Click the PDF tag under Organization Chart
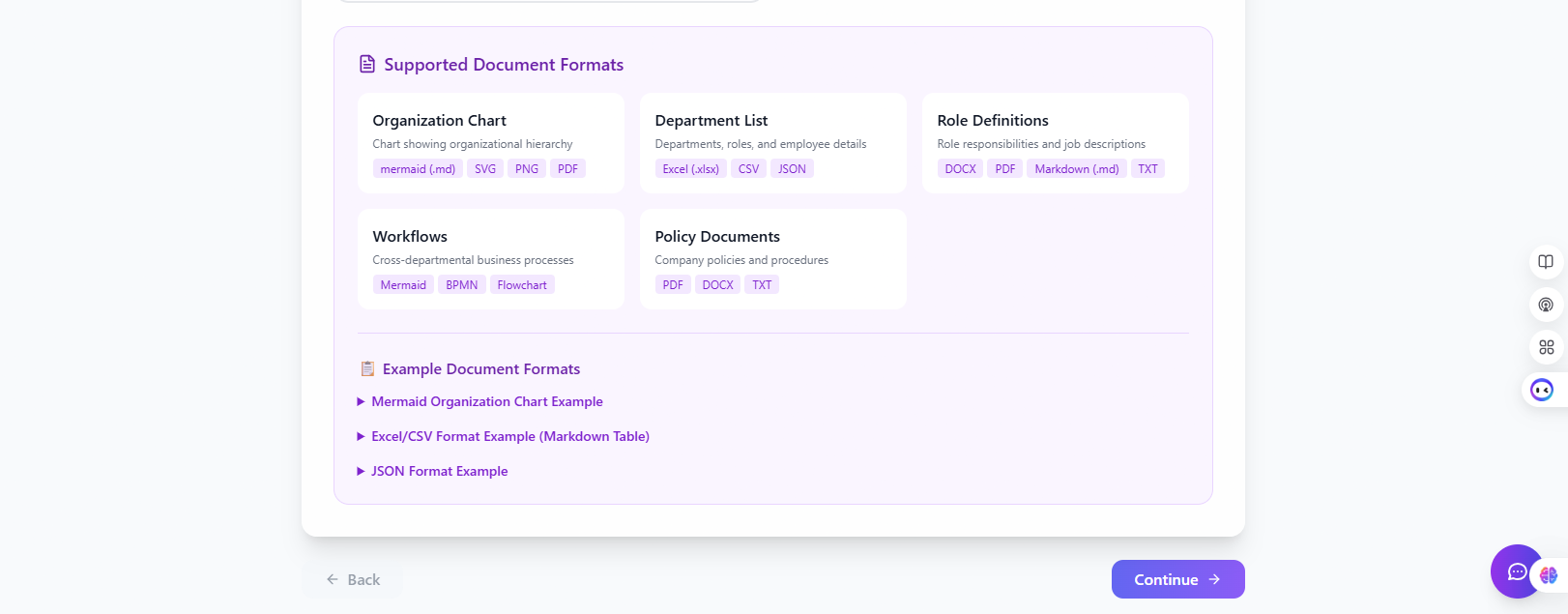 [x=567, y=168]
